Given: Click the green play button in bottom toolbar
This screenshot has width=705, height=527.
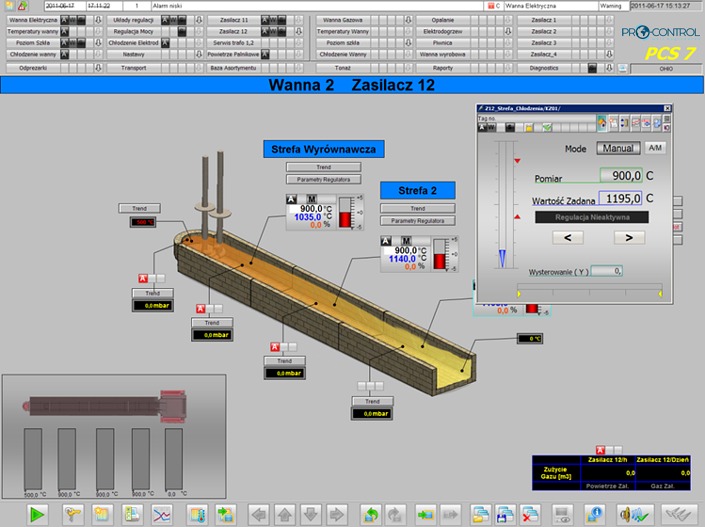Looking at the screenshot, I should click(37, 514).
